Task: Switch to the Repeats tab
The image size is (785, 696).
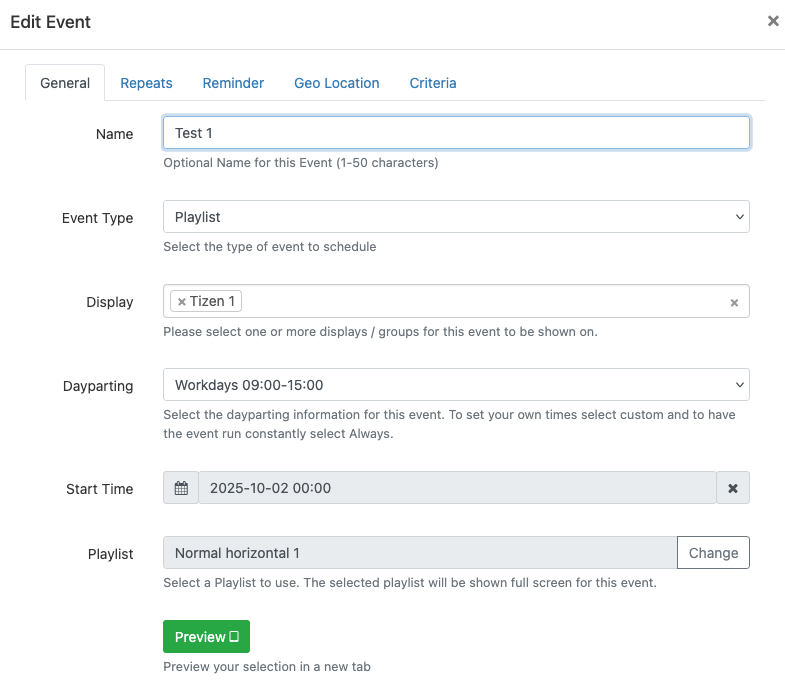Action: pos(146,83)
